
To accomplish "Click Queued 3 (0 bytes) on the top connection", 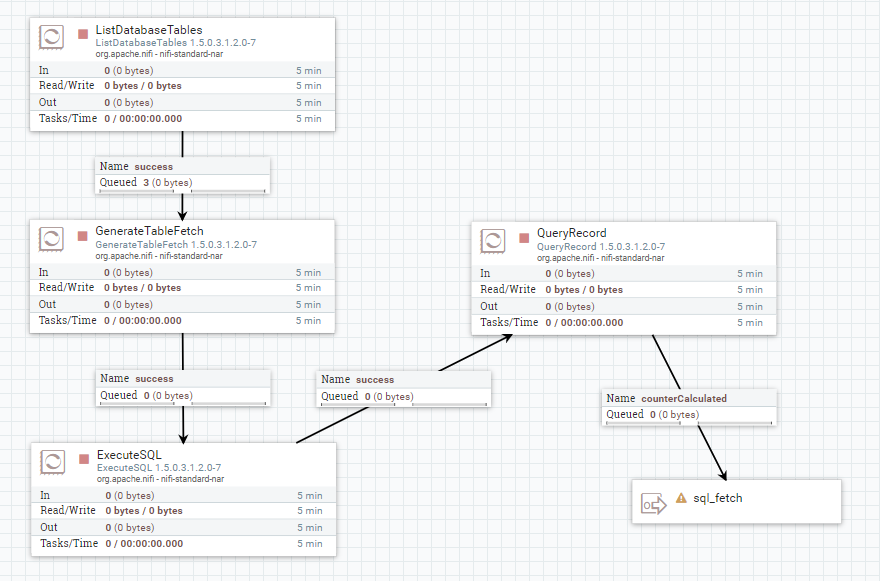I will coord(146,182).
